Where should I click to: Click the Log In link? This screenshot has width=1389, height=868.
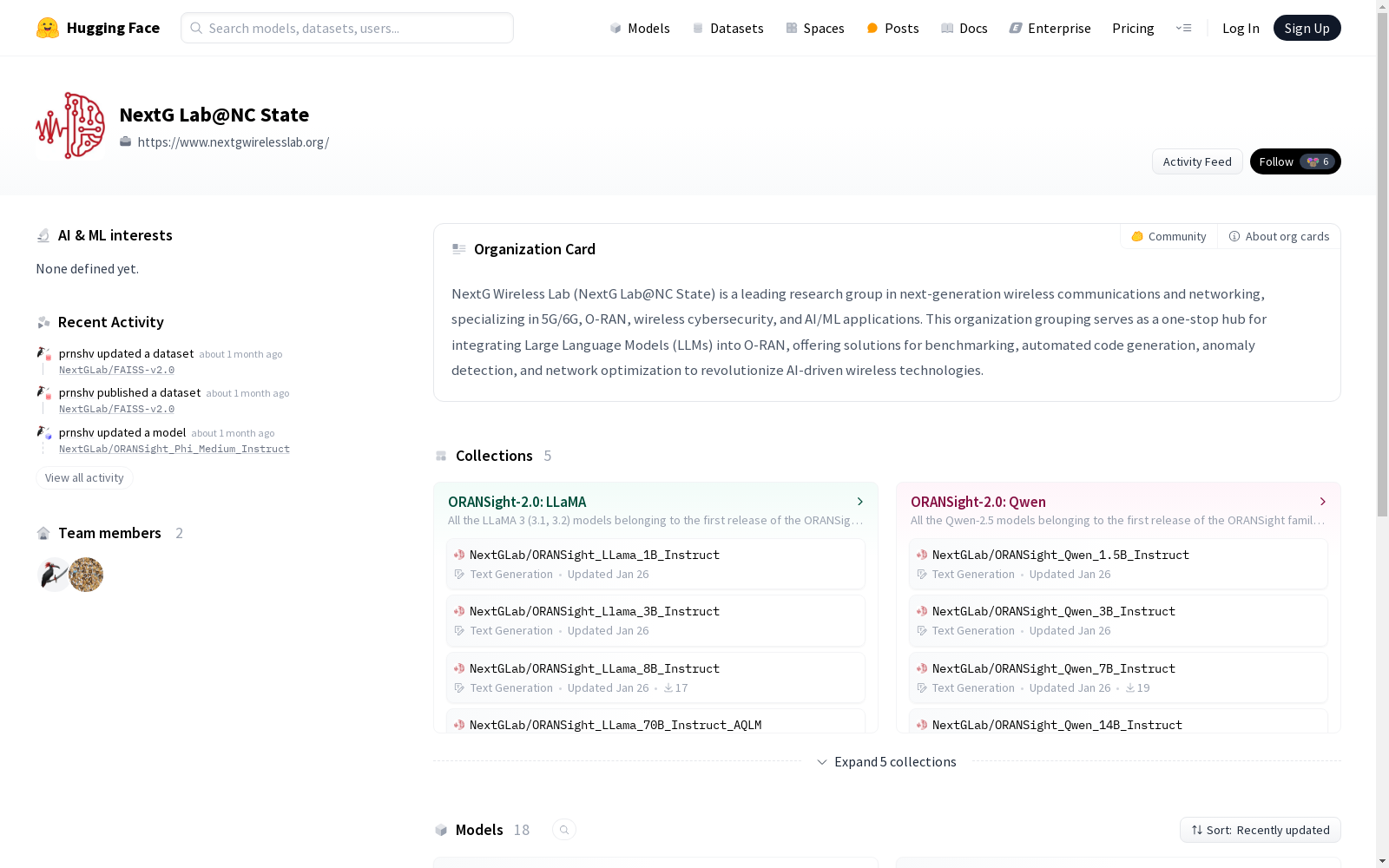click(1241, 28)
